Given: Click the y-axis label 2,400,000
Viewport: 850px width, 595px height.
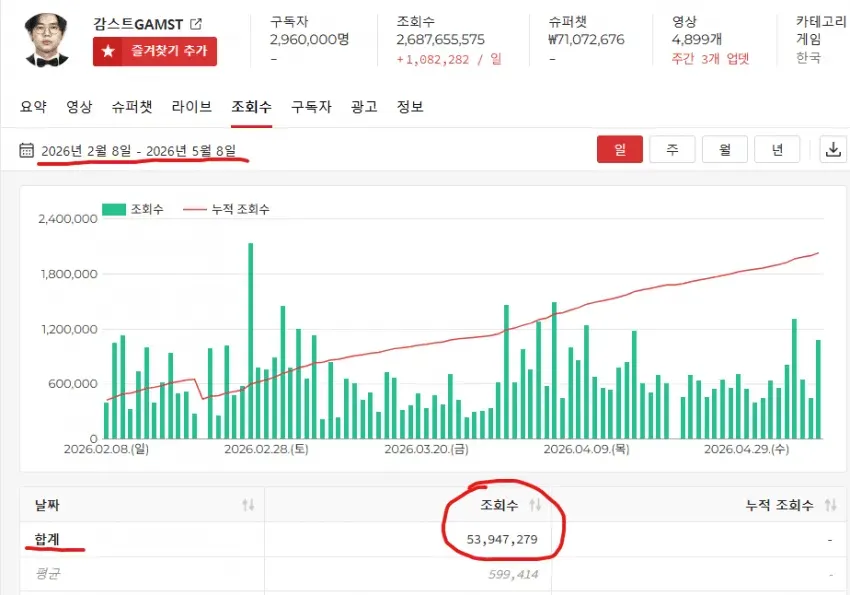Looking at the screenshot, I should [x=68, y=218].
